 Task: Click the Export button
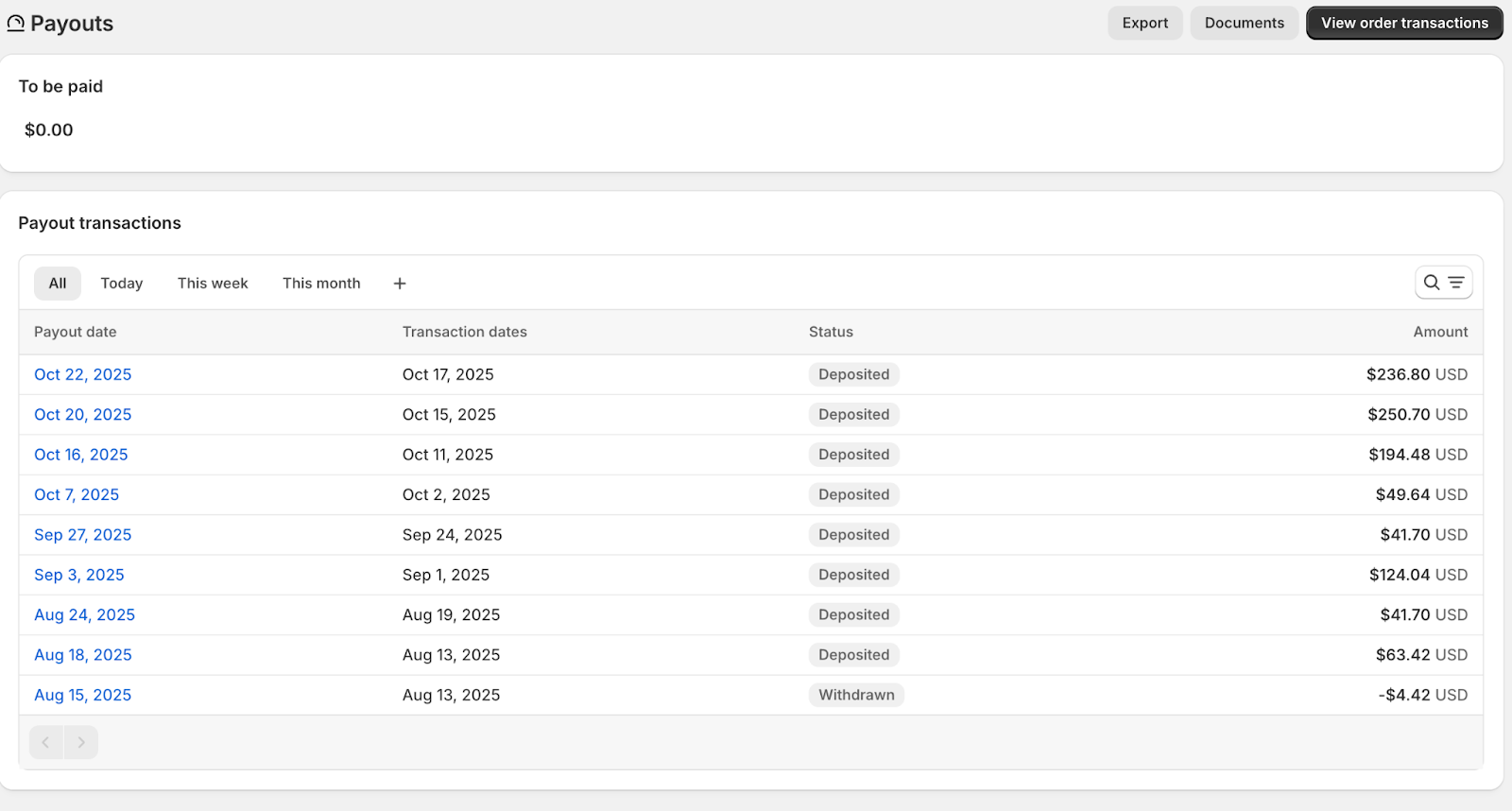point(1144,23)
